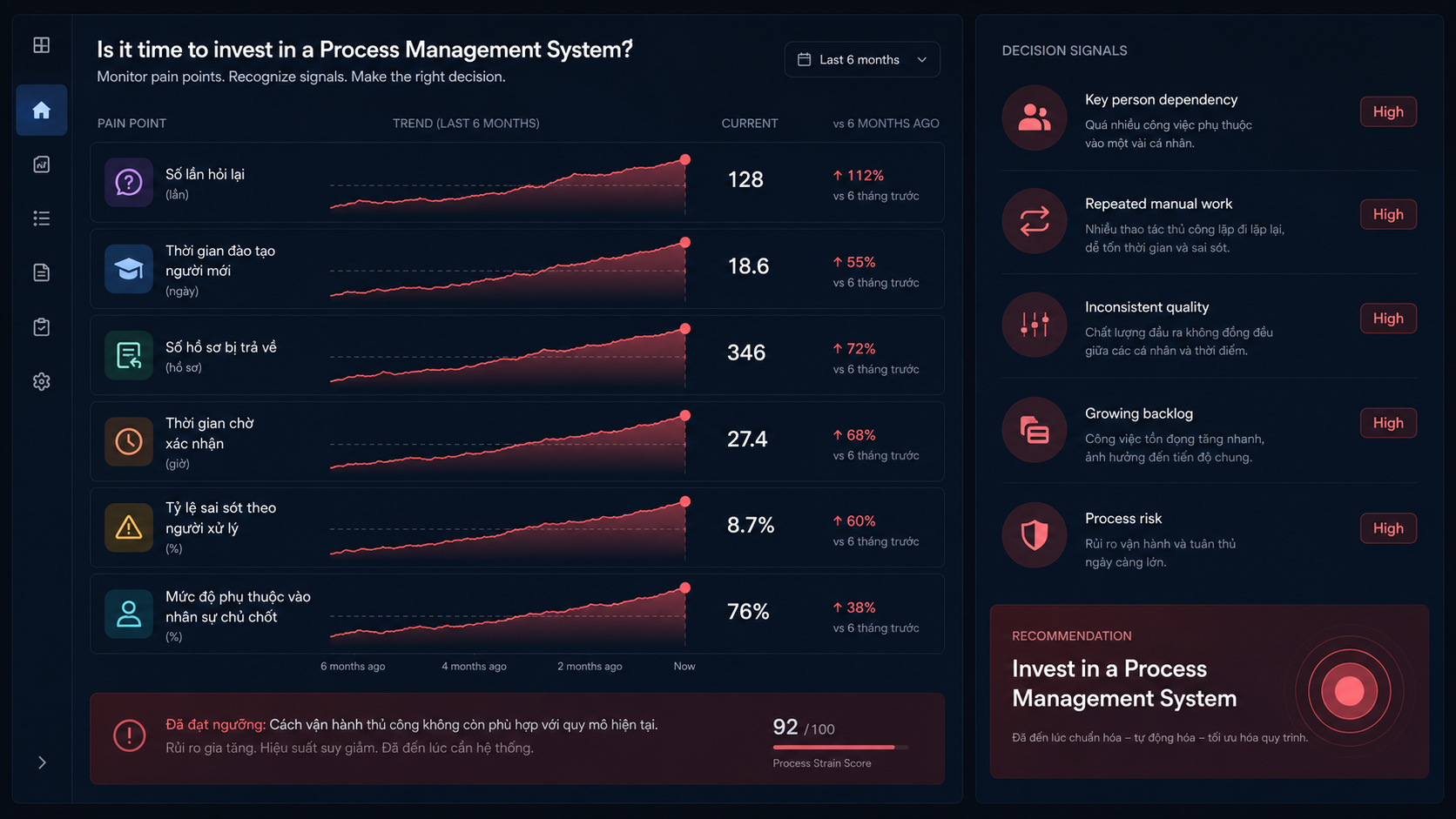This screenshot has height=819, width=1456.
Task: Open the bulleted list icon in sidebar
Action: pyautogui.click(x=41, y=218)
